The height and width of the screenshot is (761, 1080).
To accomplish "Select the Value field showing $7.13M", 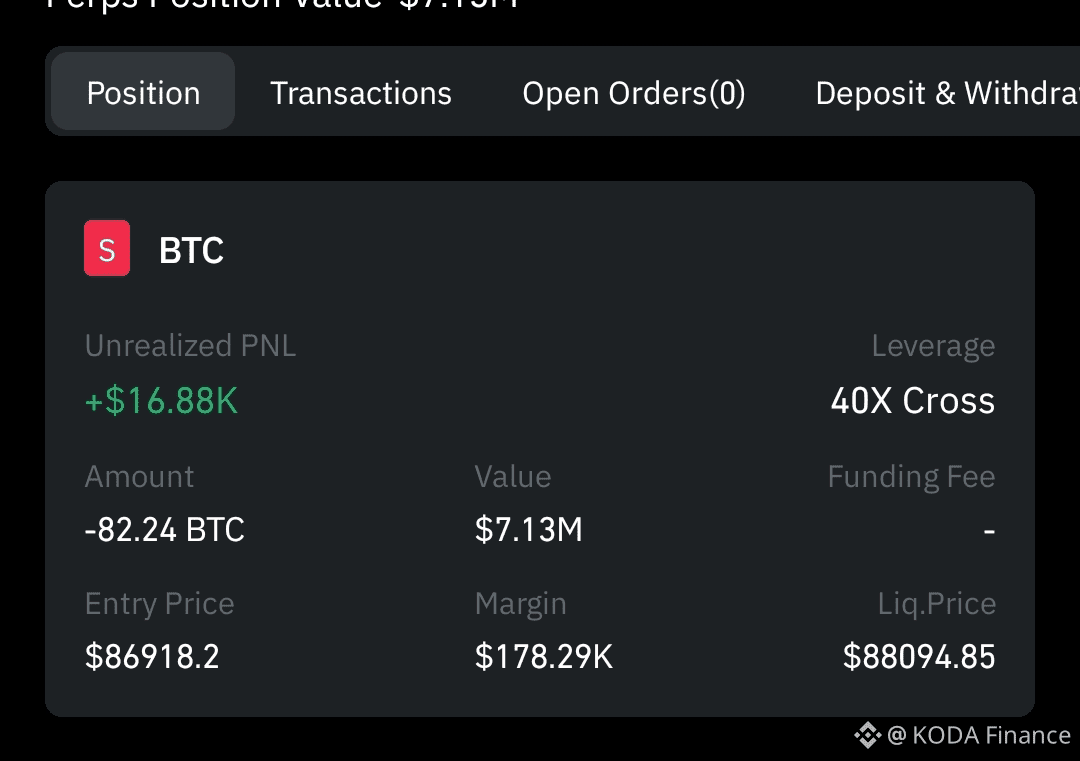I will (528, 530).
